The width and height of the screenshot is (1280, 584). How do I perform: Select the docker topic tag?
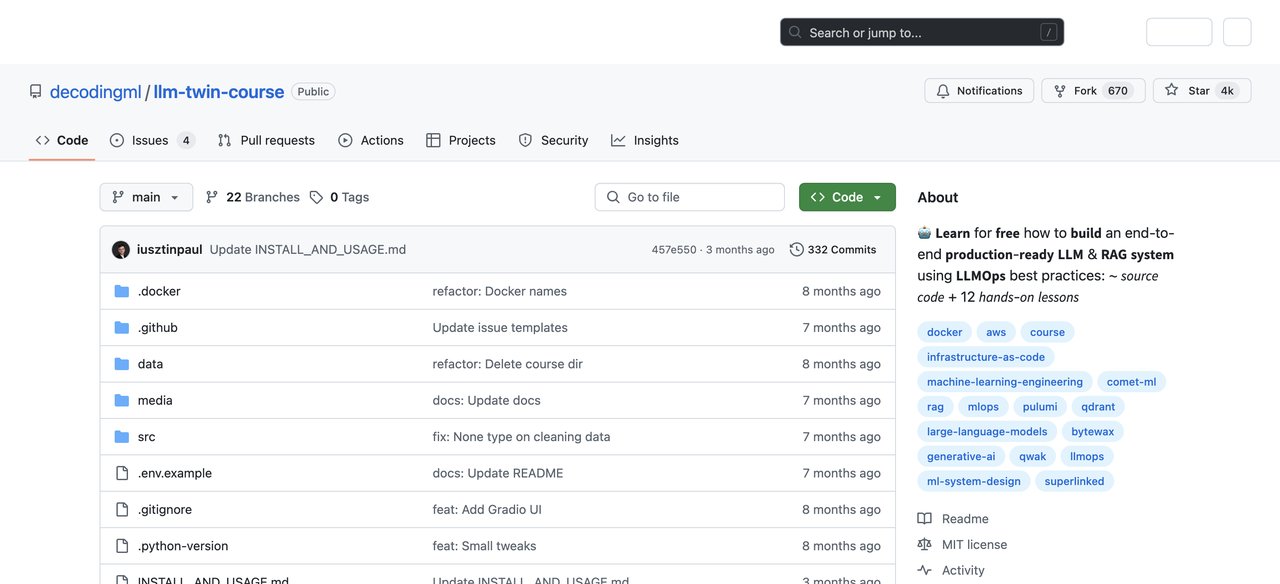coord(944,332)
